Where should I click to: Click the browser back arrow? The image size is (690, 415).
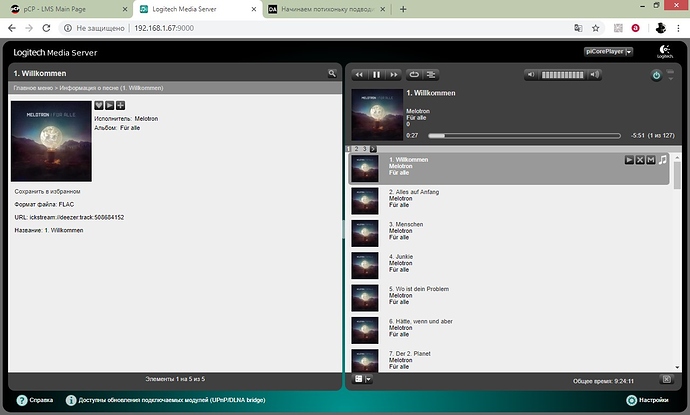coord(12,28)
